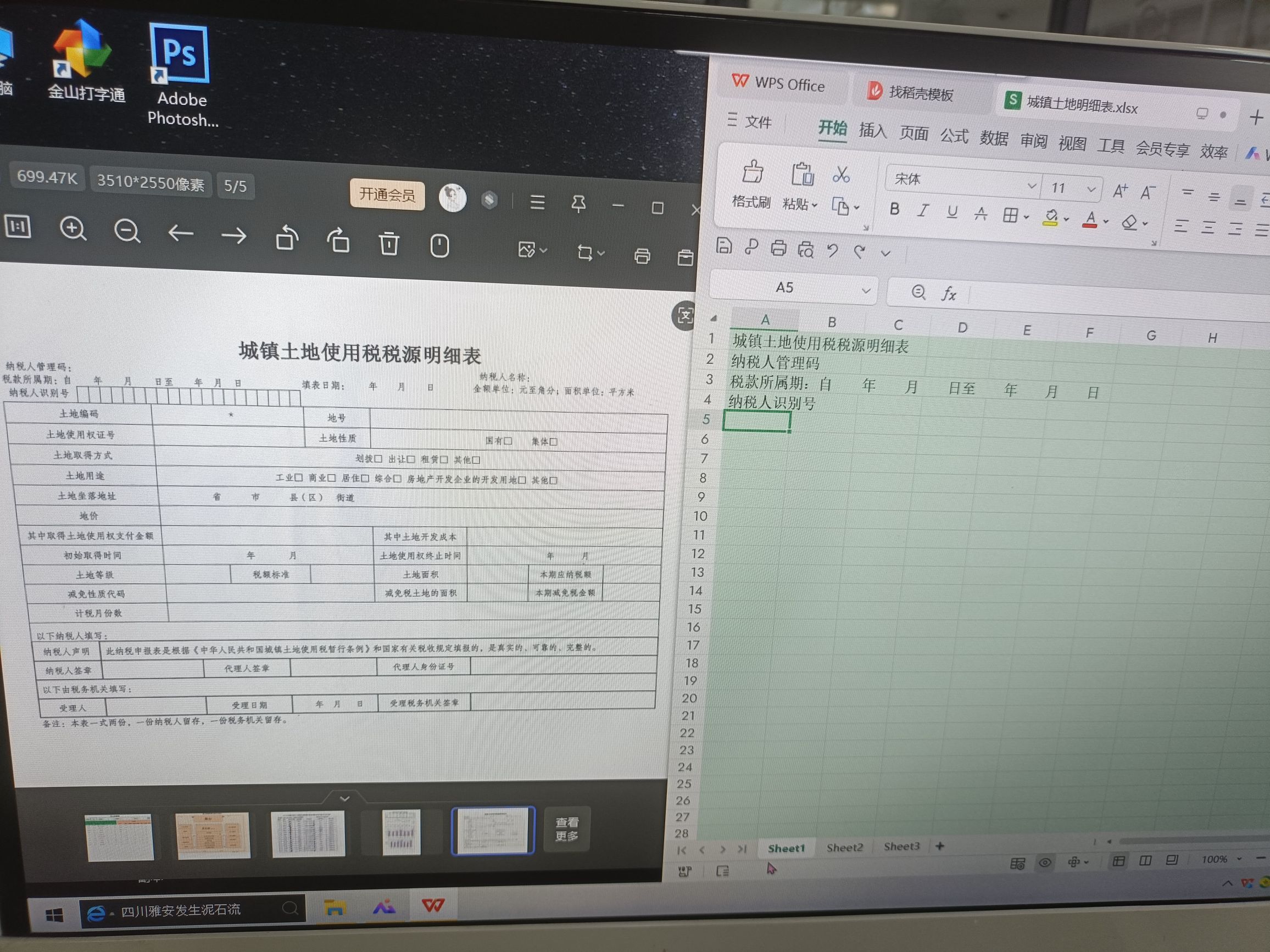Click the scissors Cut icon

tap(841, 175)
